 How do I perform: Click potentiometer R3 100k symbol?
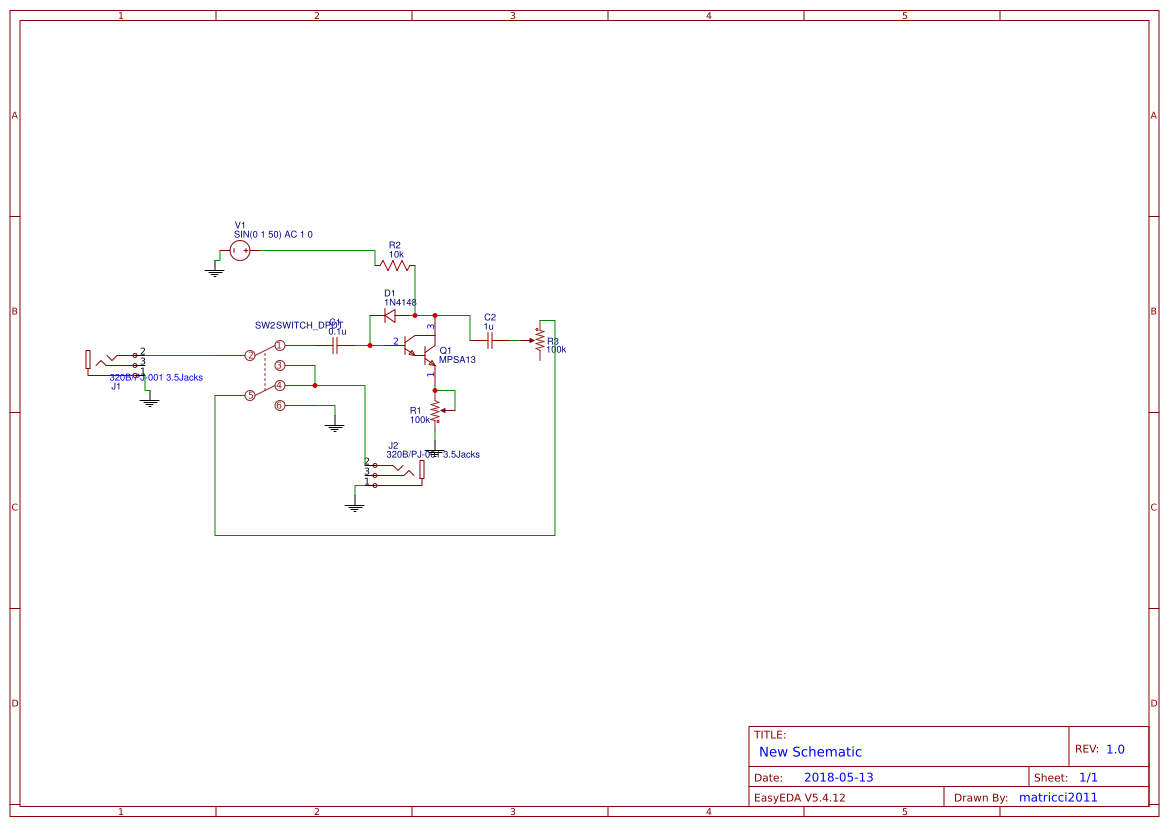541,340
